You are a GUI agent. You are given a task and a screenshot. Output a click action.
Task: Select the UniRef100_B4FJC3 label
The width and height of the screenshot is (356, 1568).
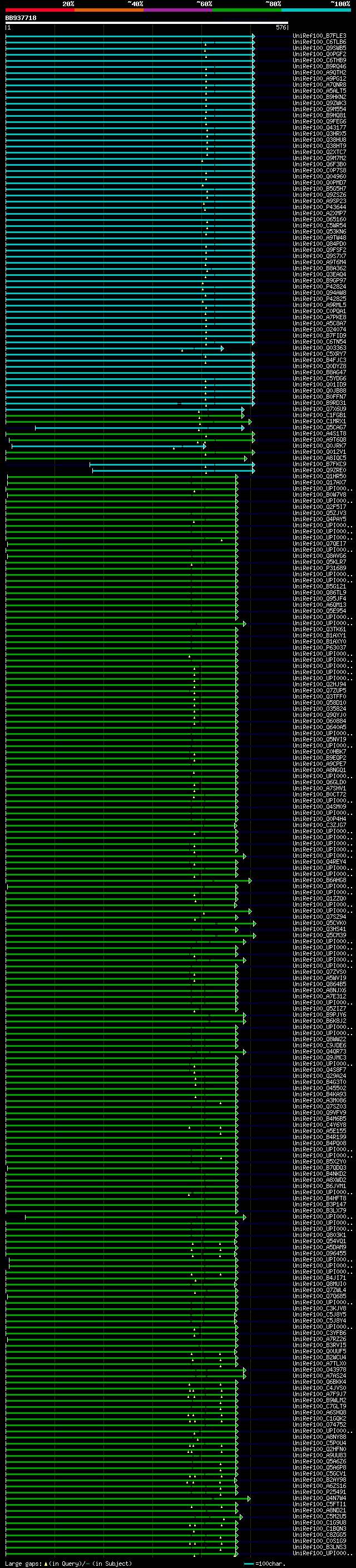[x=319, y=360]
